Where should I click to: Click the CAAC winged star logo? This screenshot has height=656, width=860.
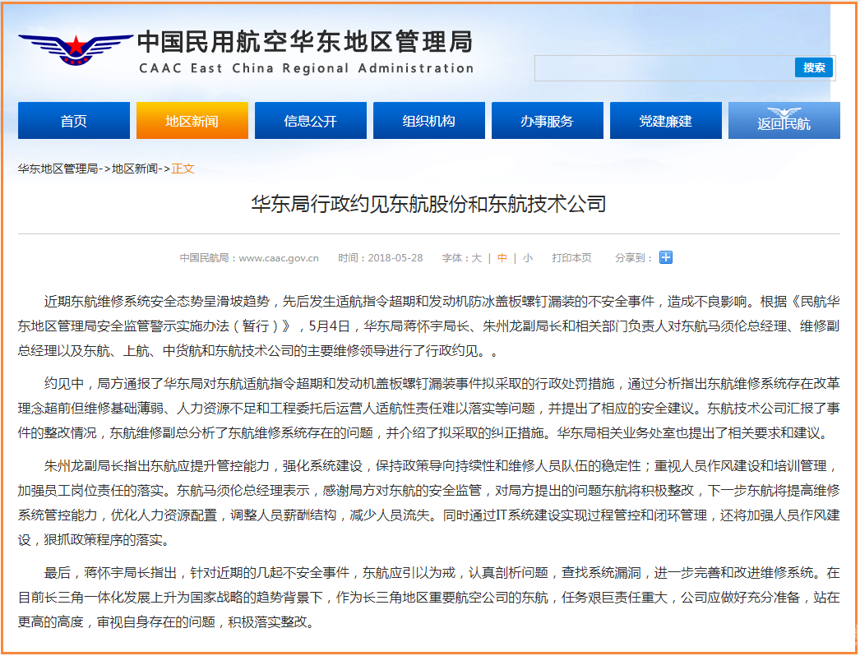click(76, 49)
